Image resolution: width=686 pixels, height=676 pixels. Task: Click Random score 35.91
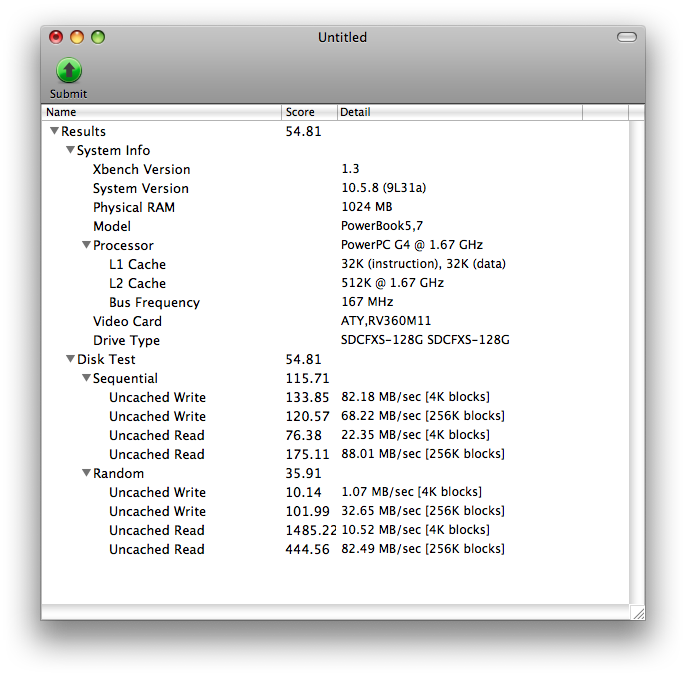coord(303,473)
